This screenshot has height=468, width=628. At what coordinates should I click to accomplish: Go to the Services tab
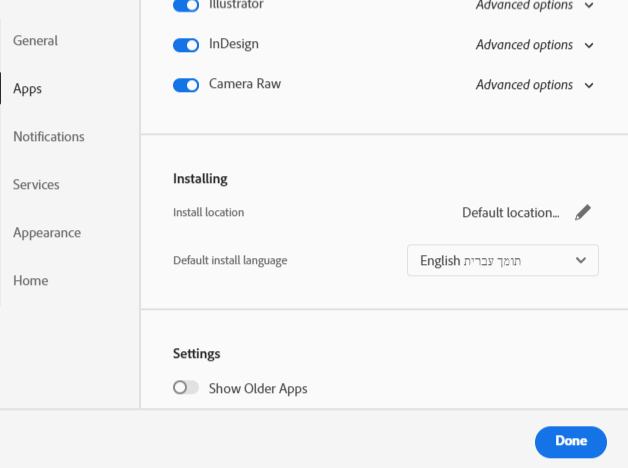pos(36,185)
